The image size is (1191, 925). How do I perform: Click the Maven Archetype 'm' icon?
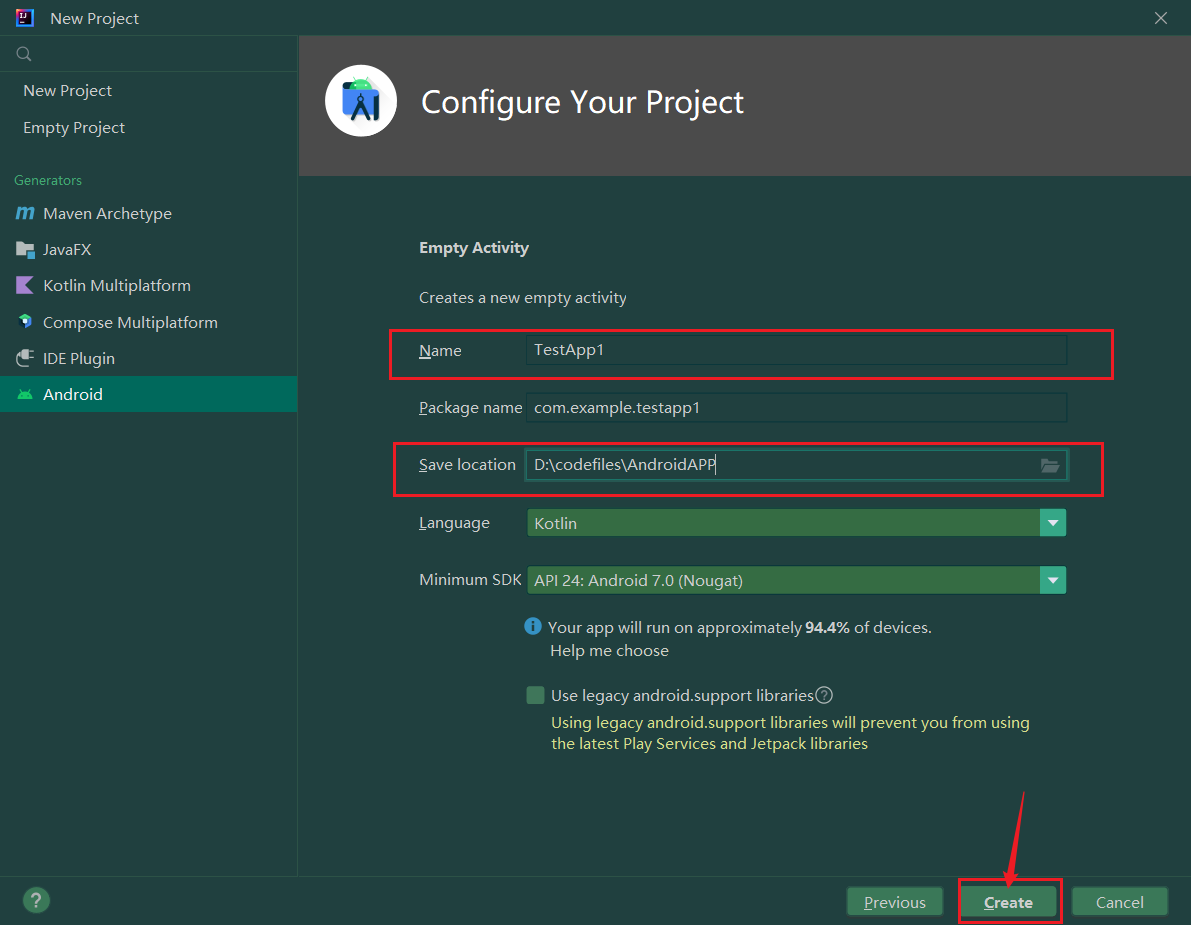(x=25, y=213)
